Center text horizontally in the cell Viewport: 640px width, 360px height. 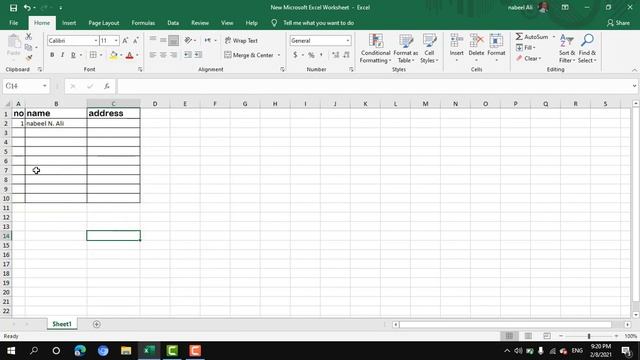click(x=163, y=55)
